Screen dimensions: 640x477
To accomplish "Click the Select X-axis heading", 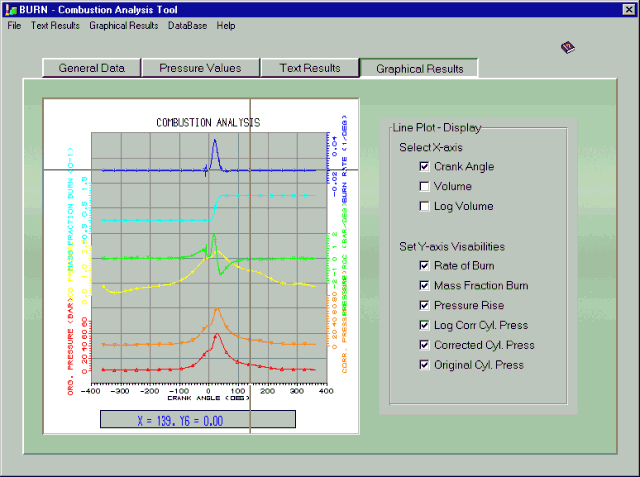I will 431,147.
